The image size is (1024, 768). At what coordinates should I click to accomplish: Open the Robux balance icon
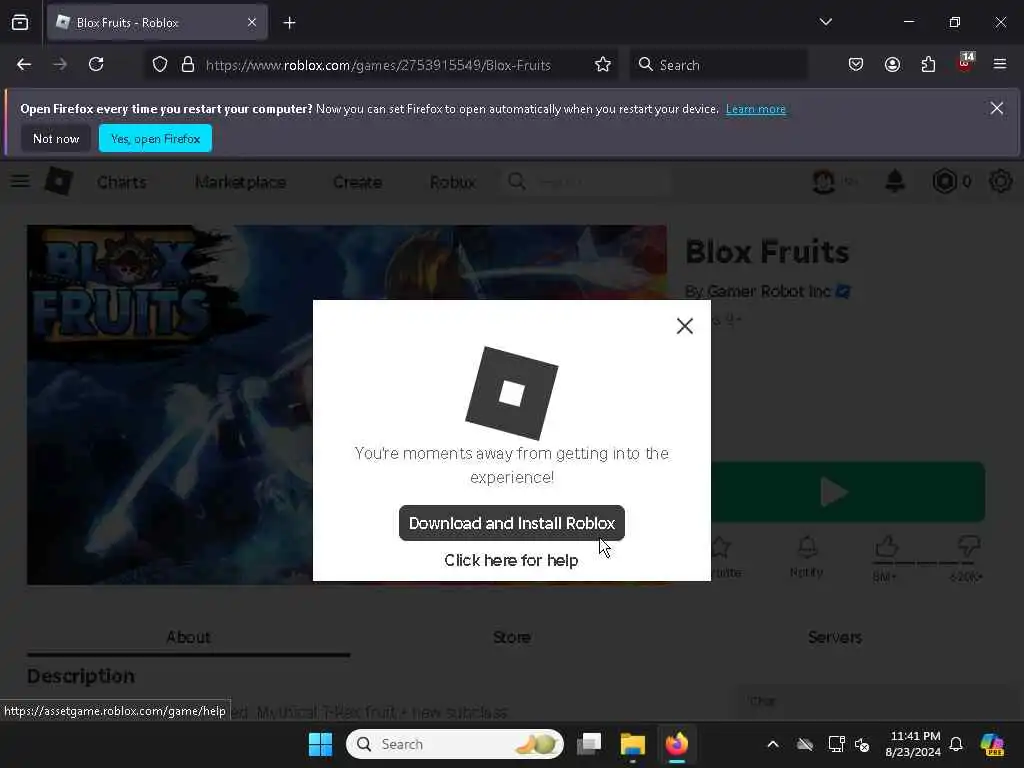pyautogui.click(x=944, y=181)
